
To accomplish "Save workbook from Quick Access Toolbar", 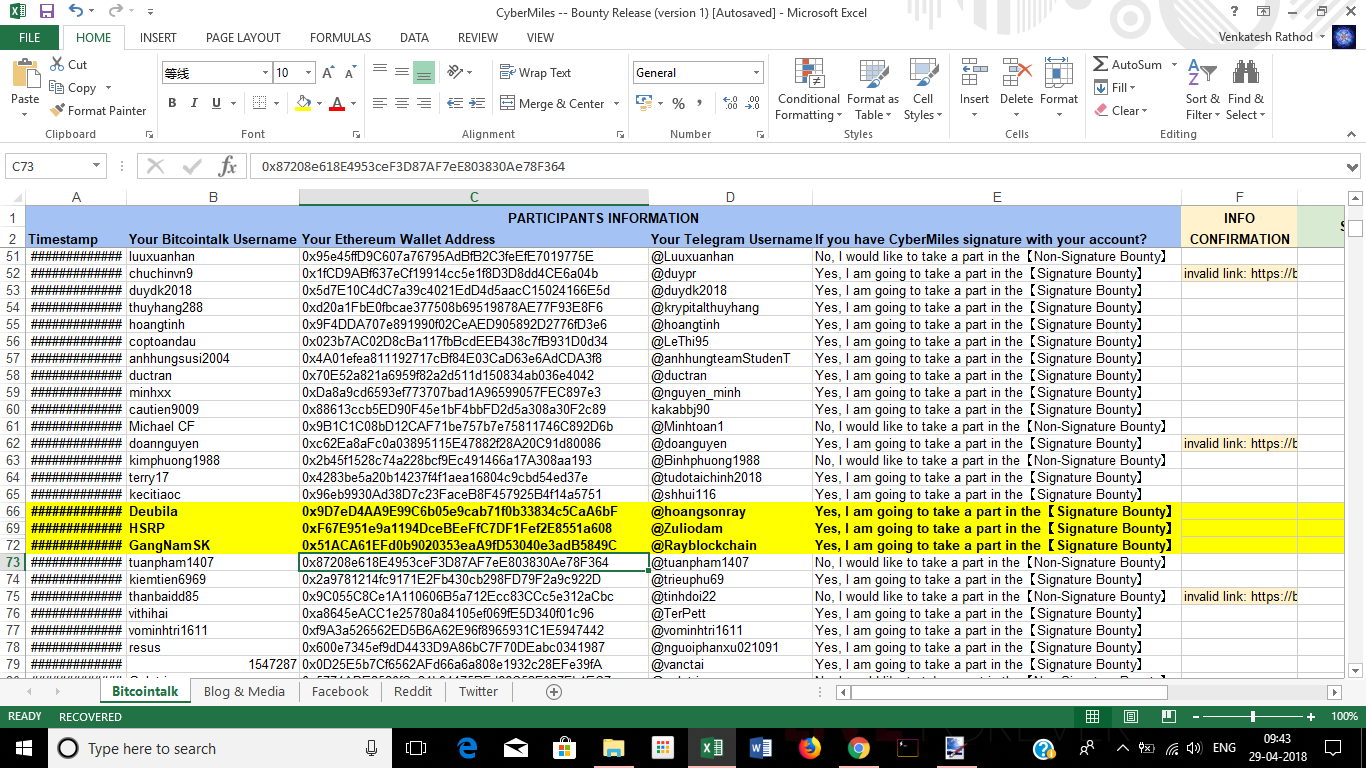I will [46, 12].
